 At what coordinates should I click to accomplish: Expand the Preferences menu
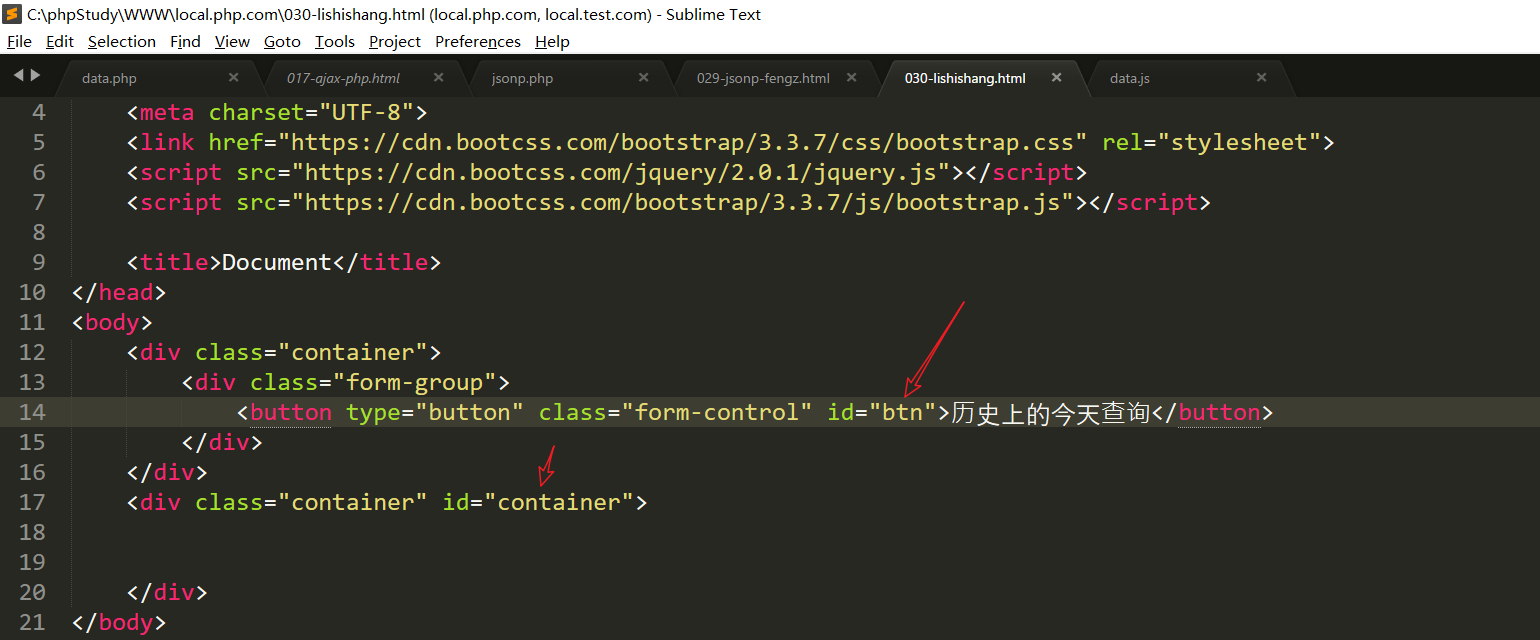click(x=477, y=42)
